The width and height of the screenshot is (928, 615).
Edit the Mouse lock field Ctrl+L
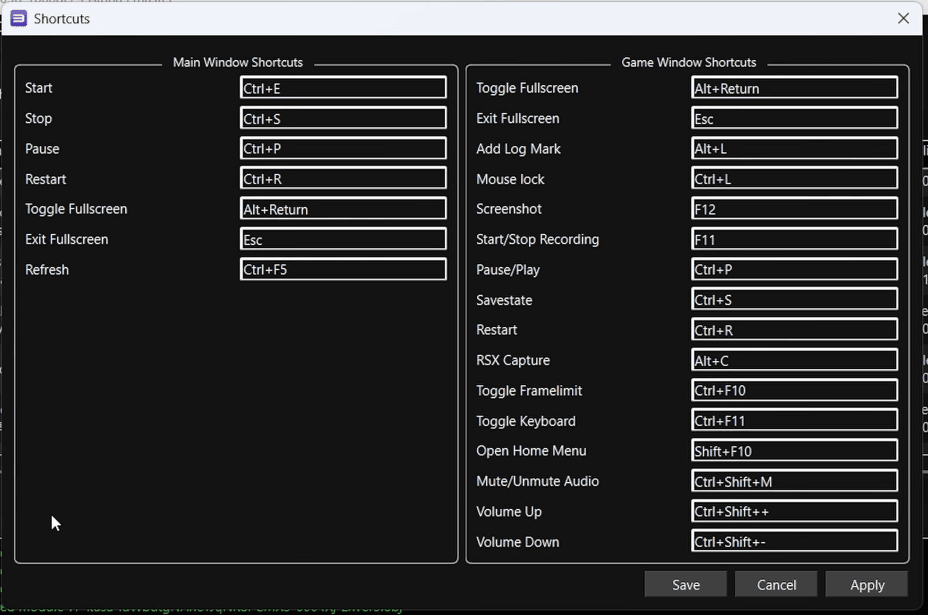(794, 178)
